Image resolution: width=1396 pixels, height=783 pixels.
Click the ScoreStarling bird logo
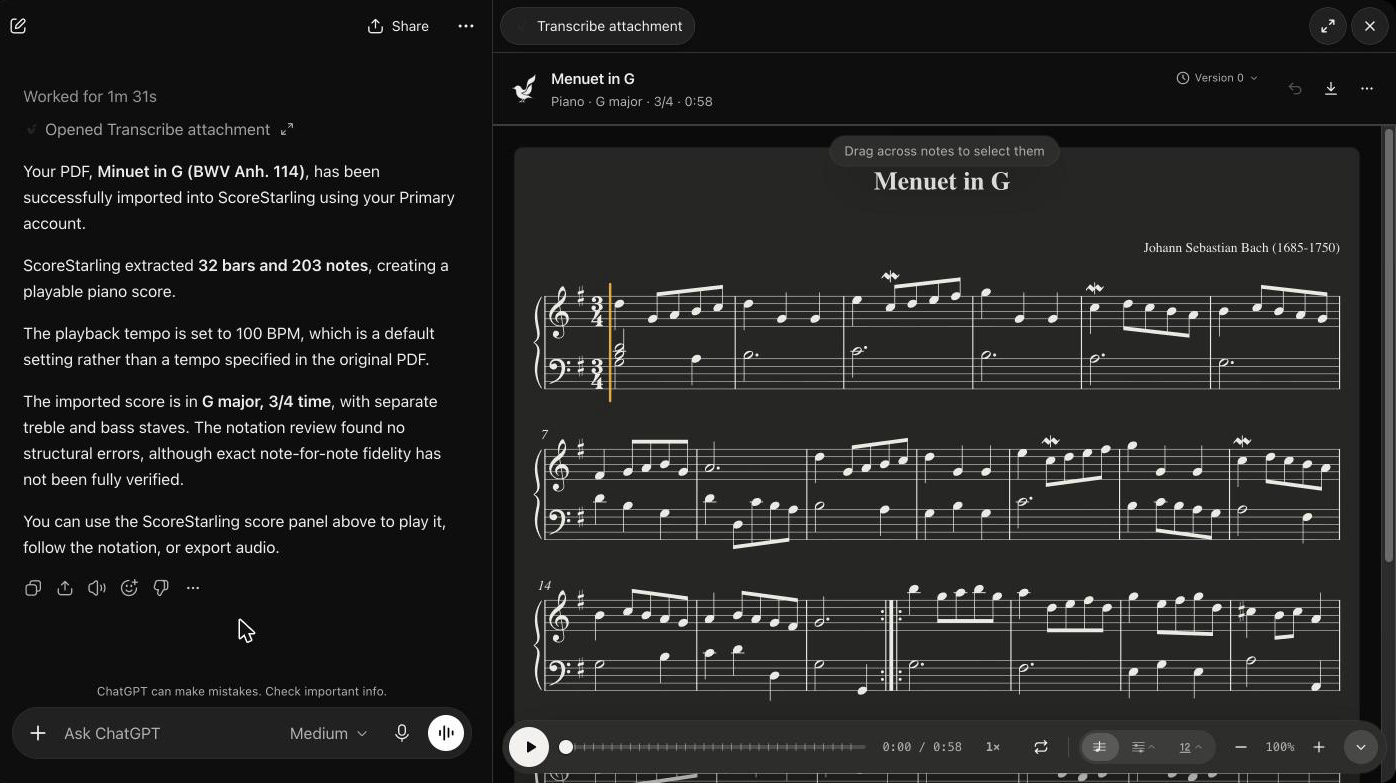[x=524, y=89]
